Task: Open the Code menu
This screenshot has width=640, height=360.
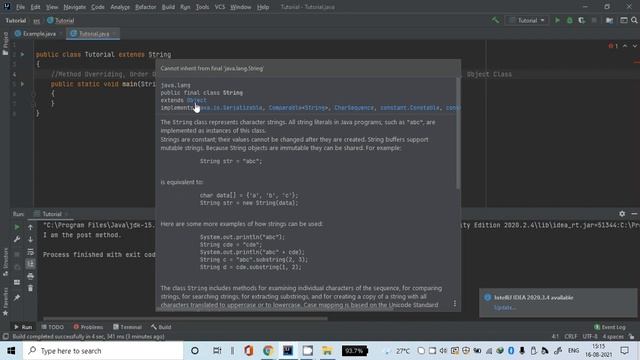Action: [x=98, y=7]
